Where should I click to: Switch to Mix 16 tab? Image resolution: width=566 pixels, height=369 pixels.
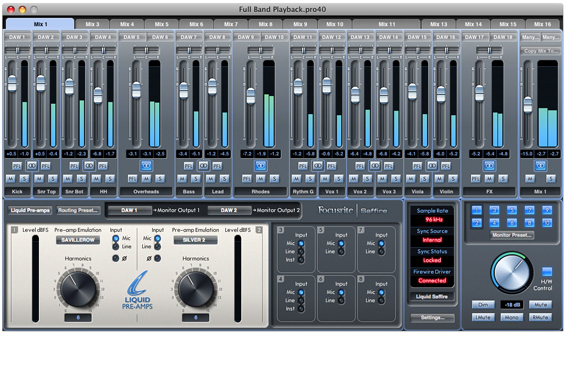click(543, 24)
